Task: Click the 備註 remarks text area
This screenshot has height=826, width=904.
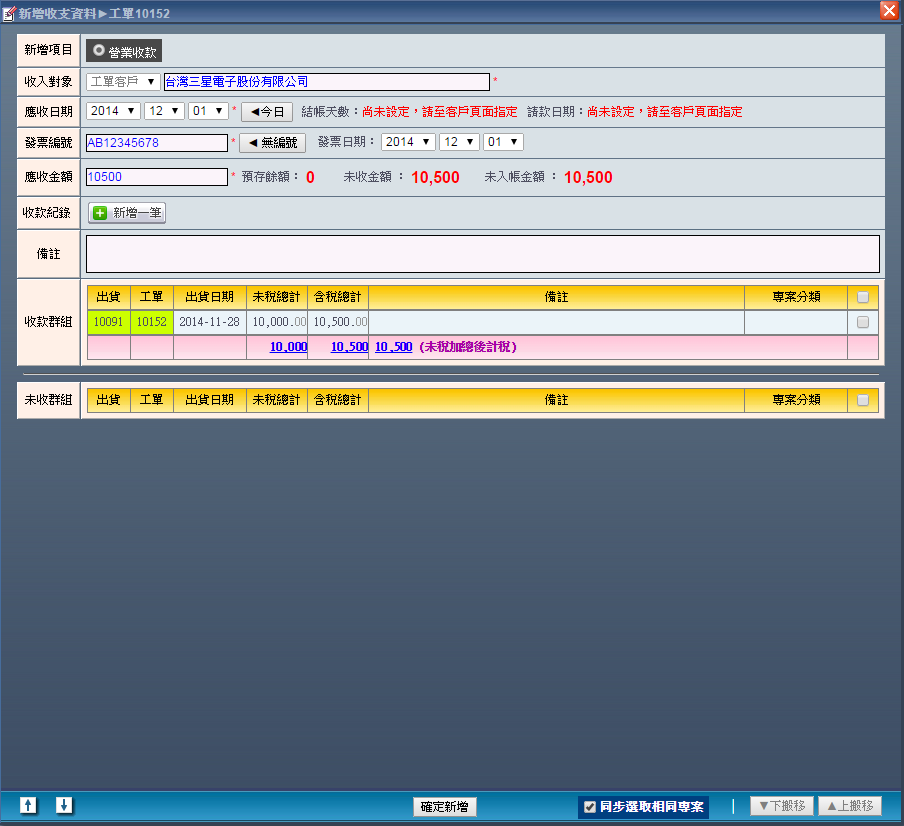Action: point(482,254)
